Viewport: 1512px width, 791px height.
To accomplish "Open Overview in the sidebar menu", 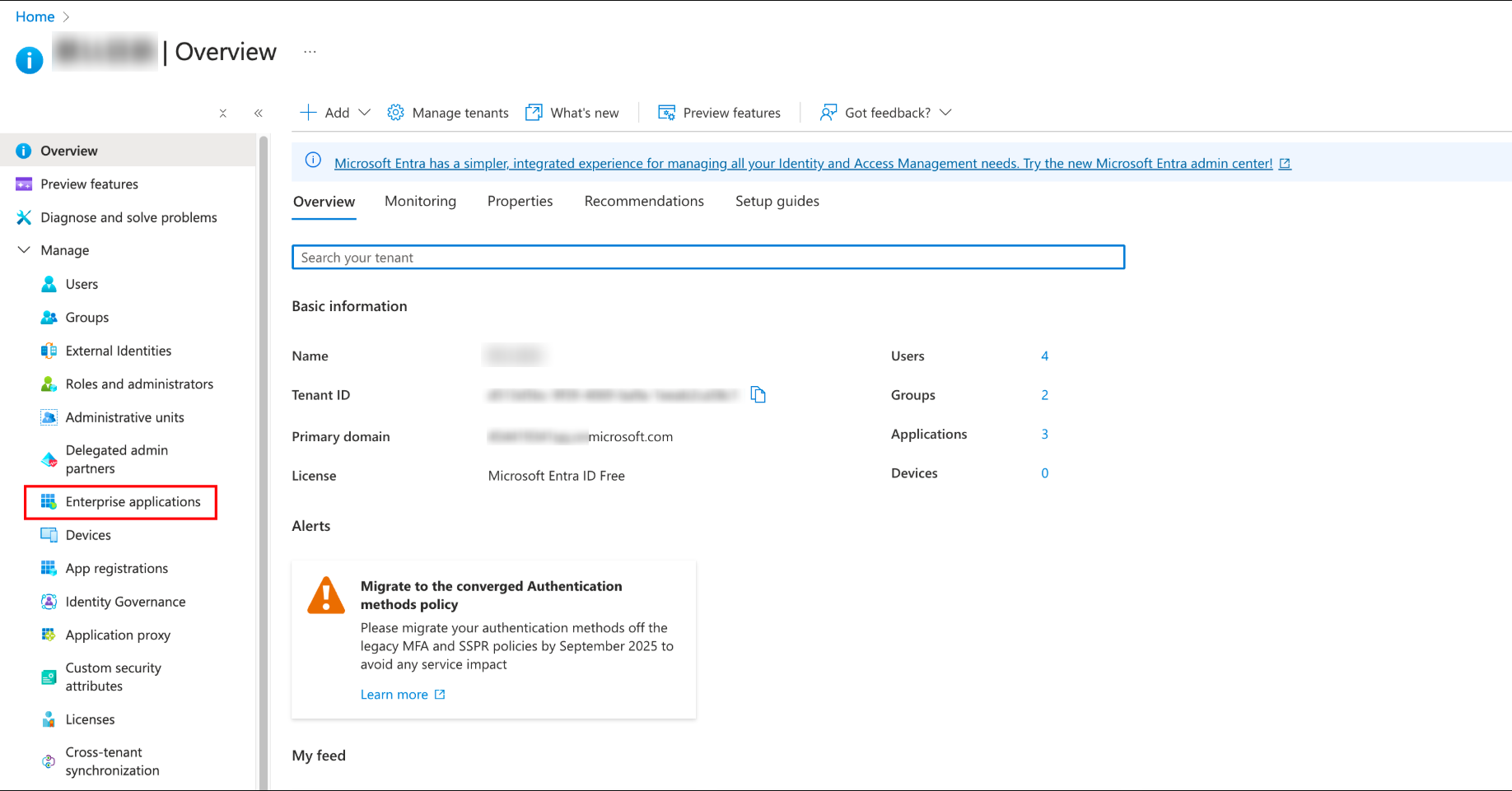I will click(128, 151).
